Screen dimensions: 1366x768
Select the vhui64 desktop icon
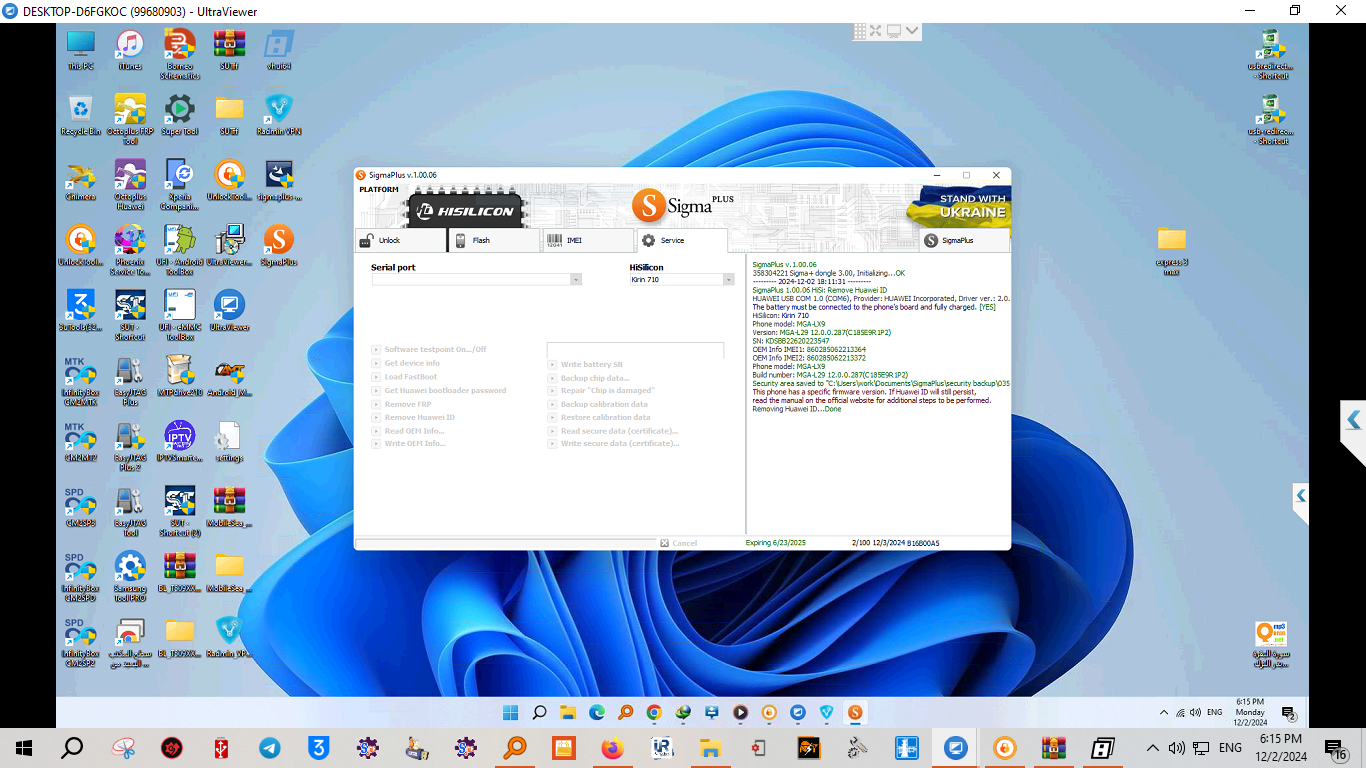pos(279,50)
